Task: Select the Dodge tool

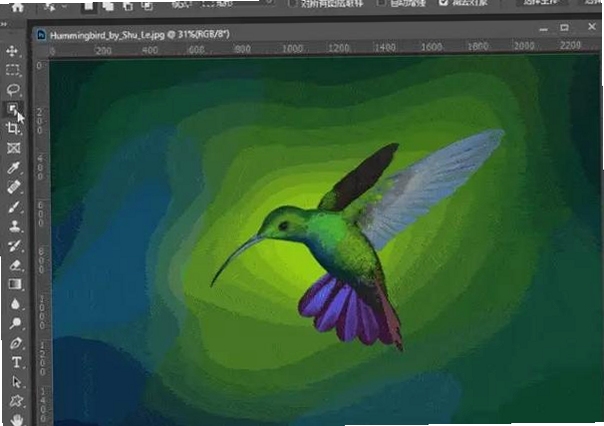Action: tap(16, 323)
